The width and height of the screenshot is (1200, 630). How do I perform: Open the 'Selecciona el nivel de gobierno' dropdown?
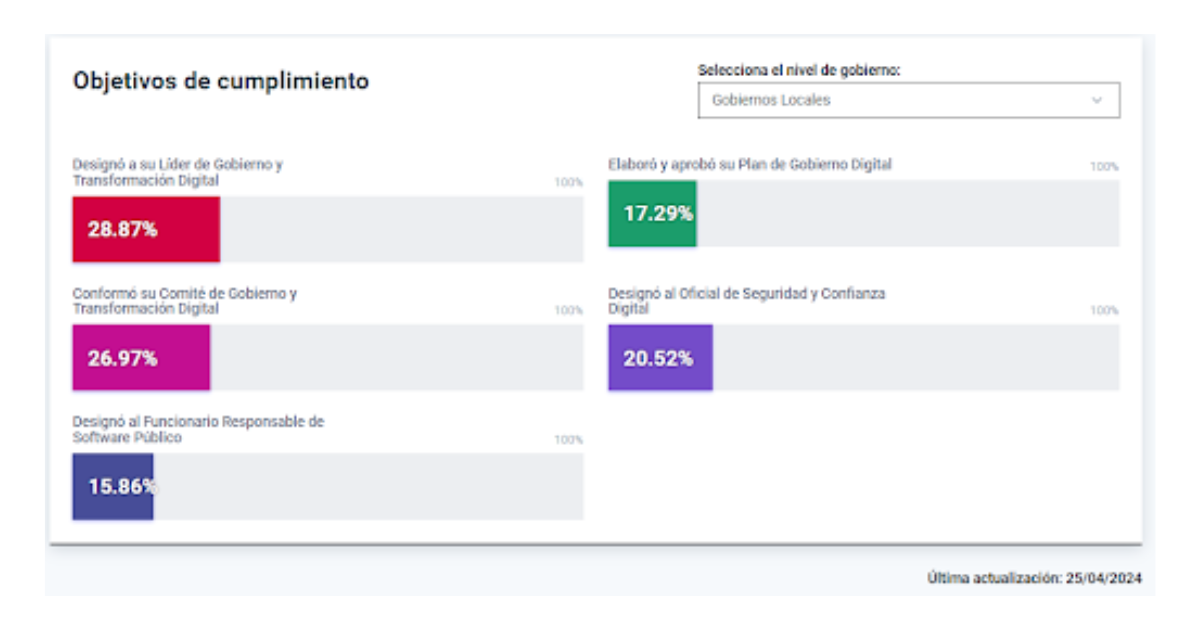coord(900,99)
